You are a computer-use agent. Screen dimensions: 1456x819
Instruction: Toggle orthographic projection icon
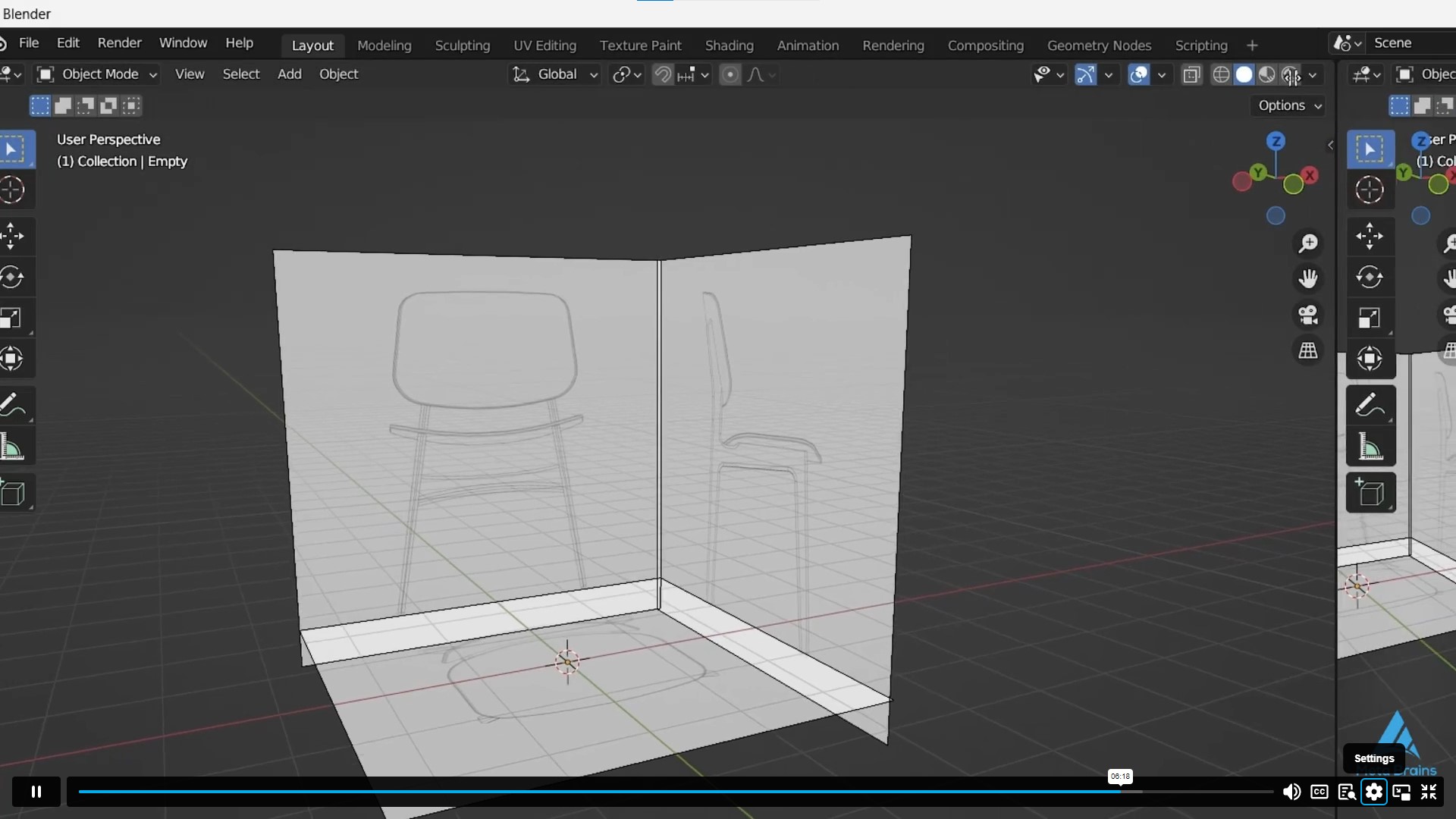pyautogui.click(x=1309, y=350)
